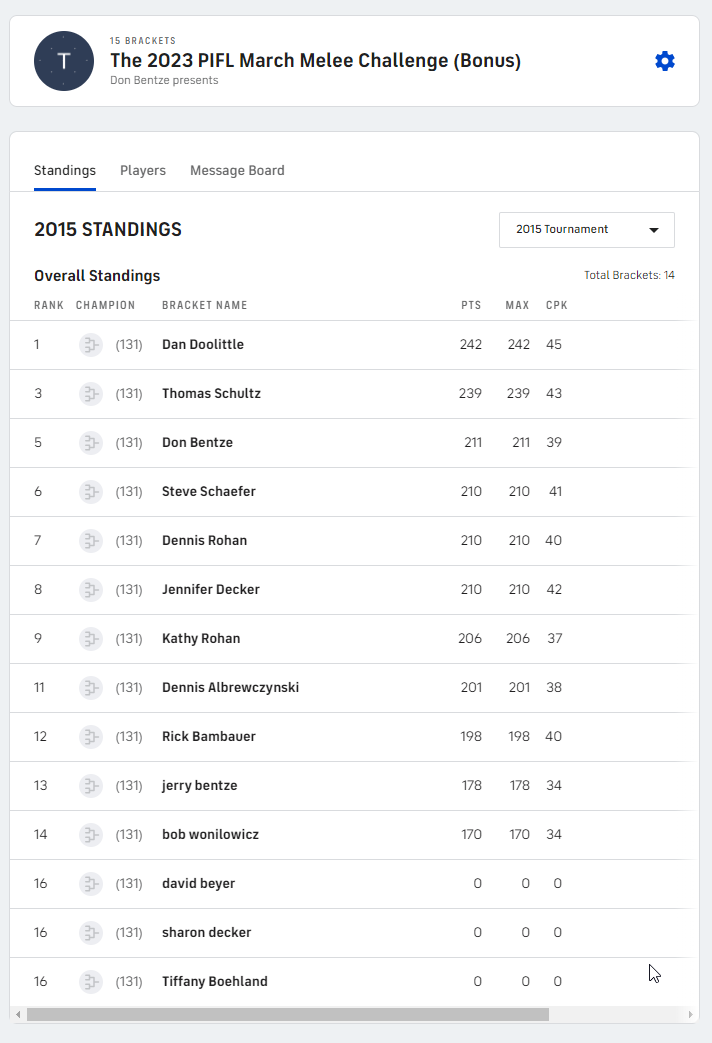
Task: Click the group avatar with letter T
Action: pos(64,61)
